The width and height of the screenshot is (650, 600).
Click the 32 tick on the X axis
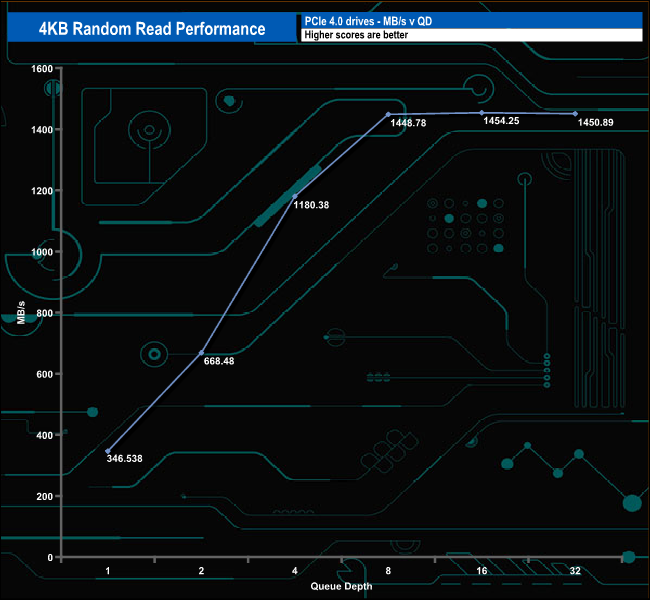point(575,571)
